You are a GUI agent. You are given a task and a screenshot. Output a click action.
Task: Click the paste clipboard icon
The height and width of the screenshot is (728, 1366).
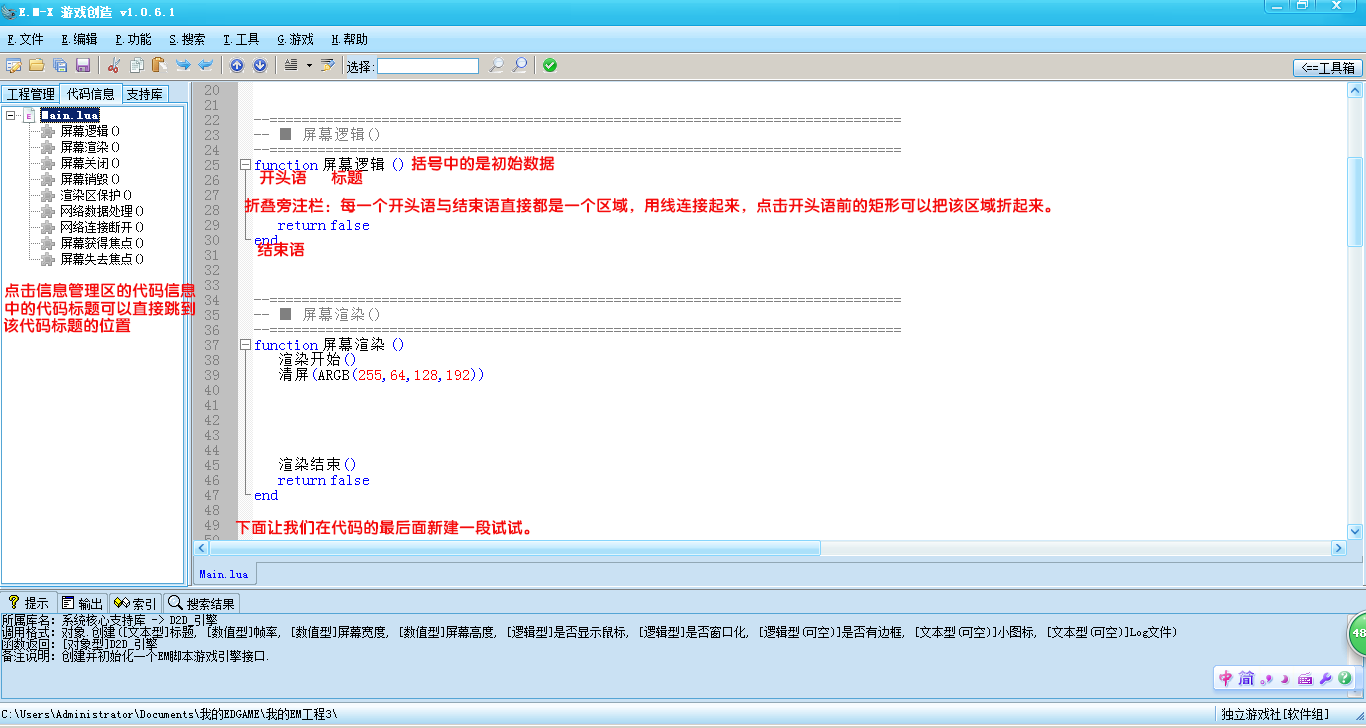click(x=159, y=65)
